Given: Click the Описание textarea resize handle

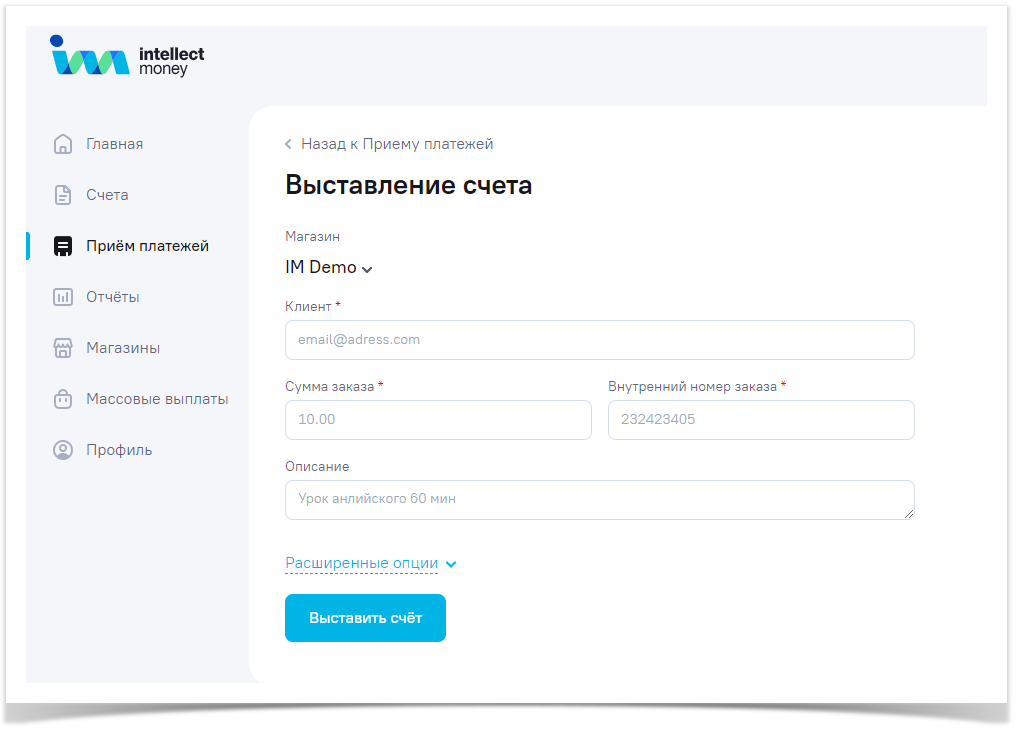Looking at the screenshot, I should [909, 514].
